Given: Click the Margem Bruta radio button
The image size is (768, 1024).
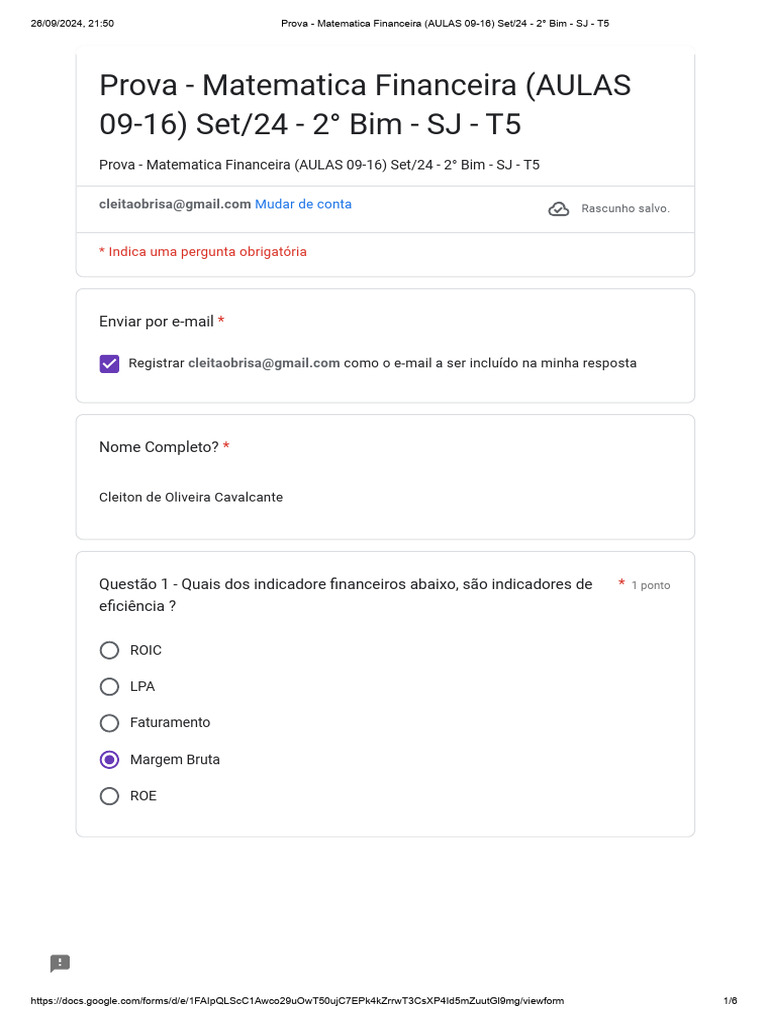Looking at the screenshot, I should point(110,759).
